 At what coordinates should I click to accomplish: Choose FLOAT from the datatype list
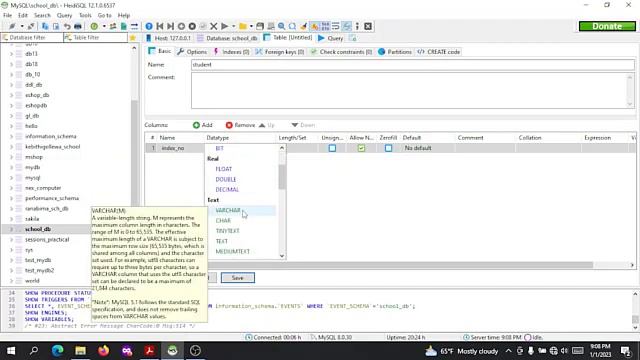[x=224, y=169]
